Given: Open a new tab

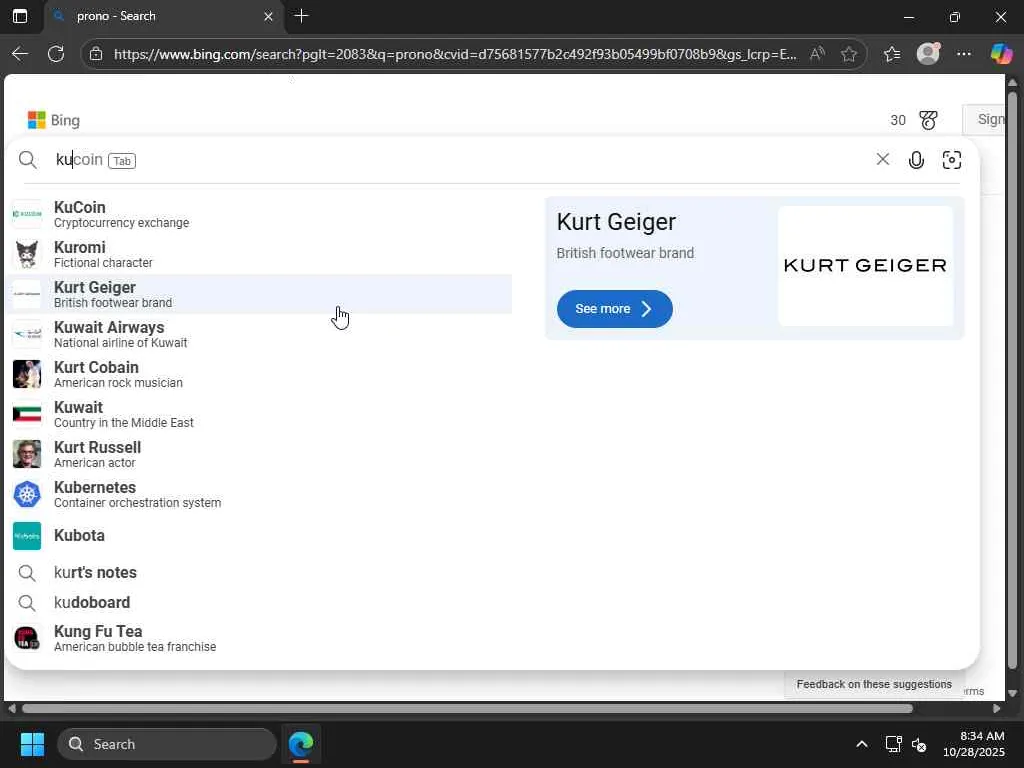Looking at the screenshot, I should point(301,16).
